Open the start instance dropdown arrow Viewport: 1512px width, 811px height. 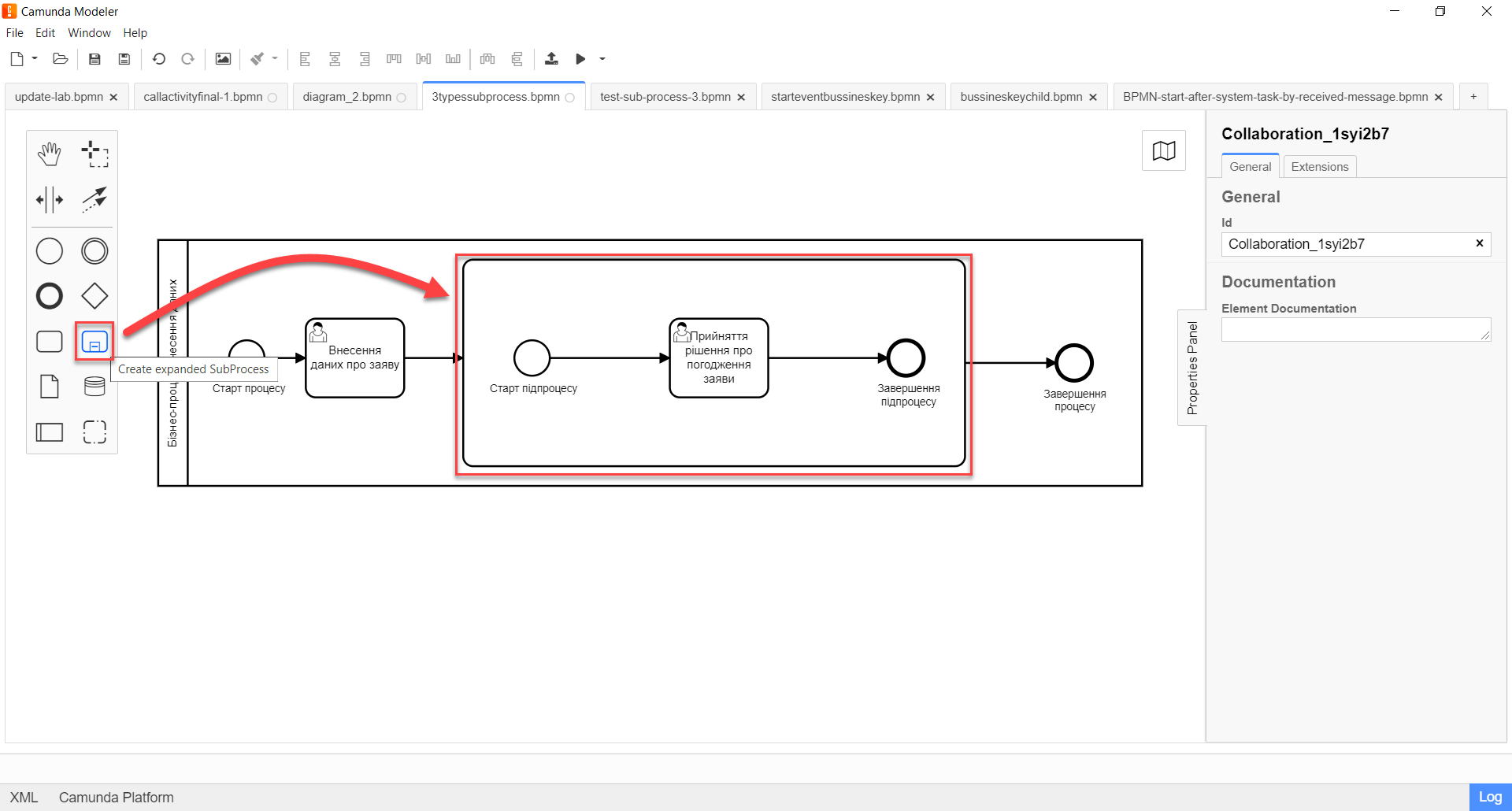[x=602, y=58]
